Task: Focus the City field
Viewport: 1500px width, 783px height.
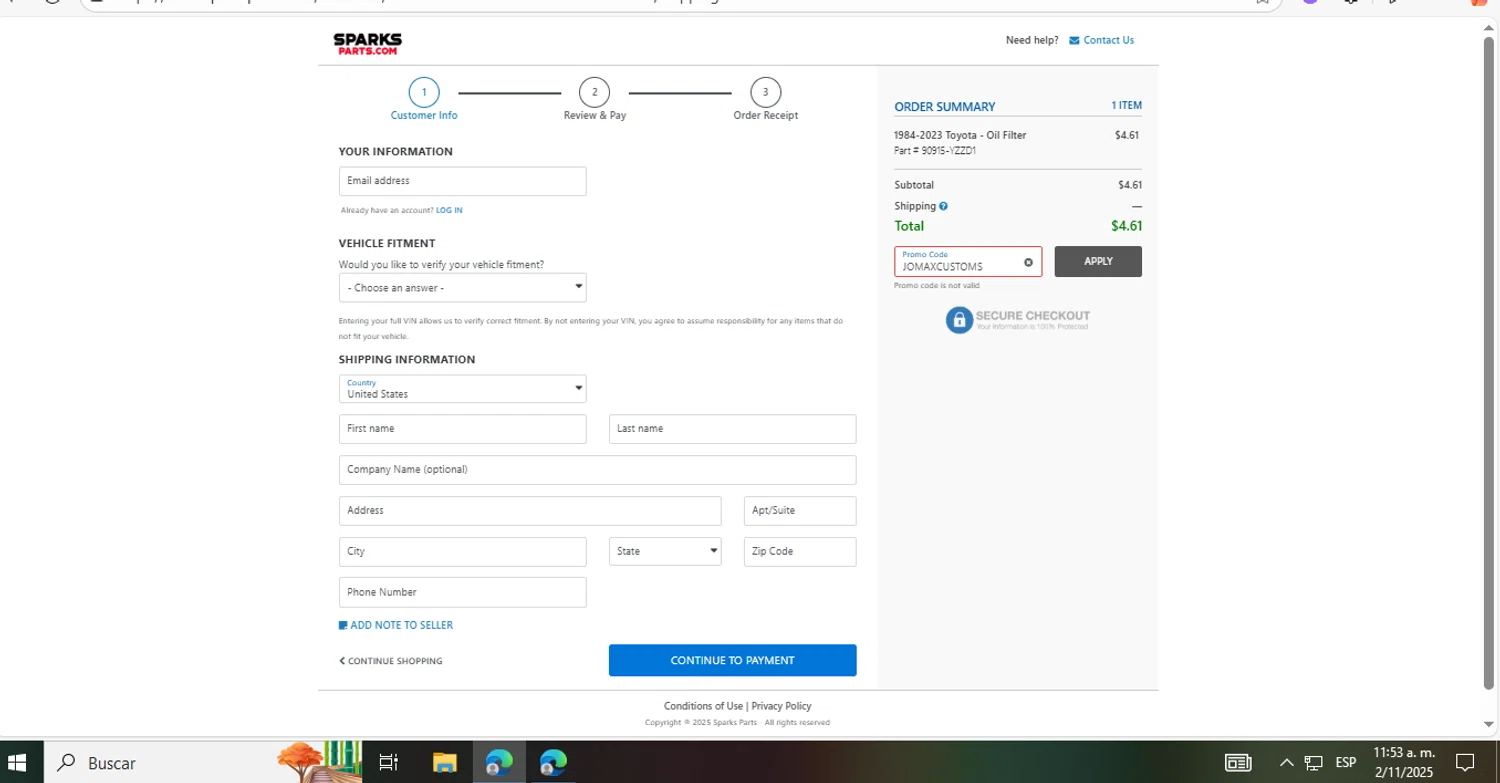Action: pos(462,552)
